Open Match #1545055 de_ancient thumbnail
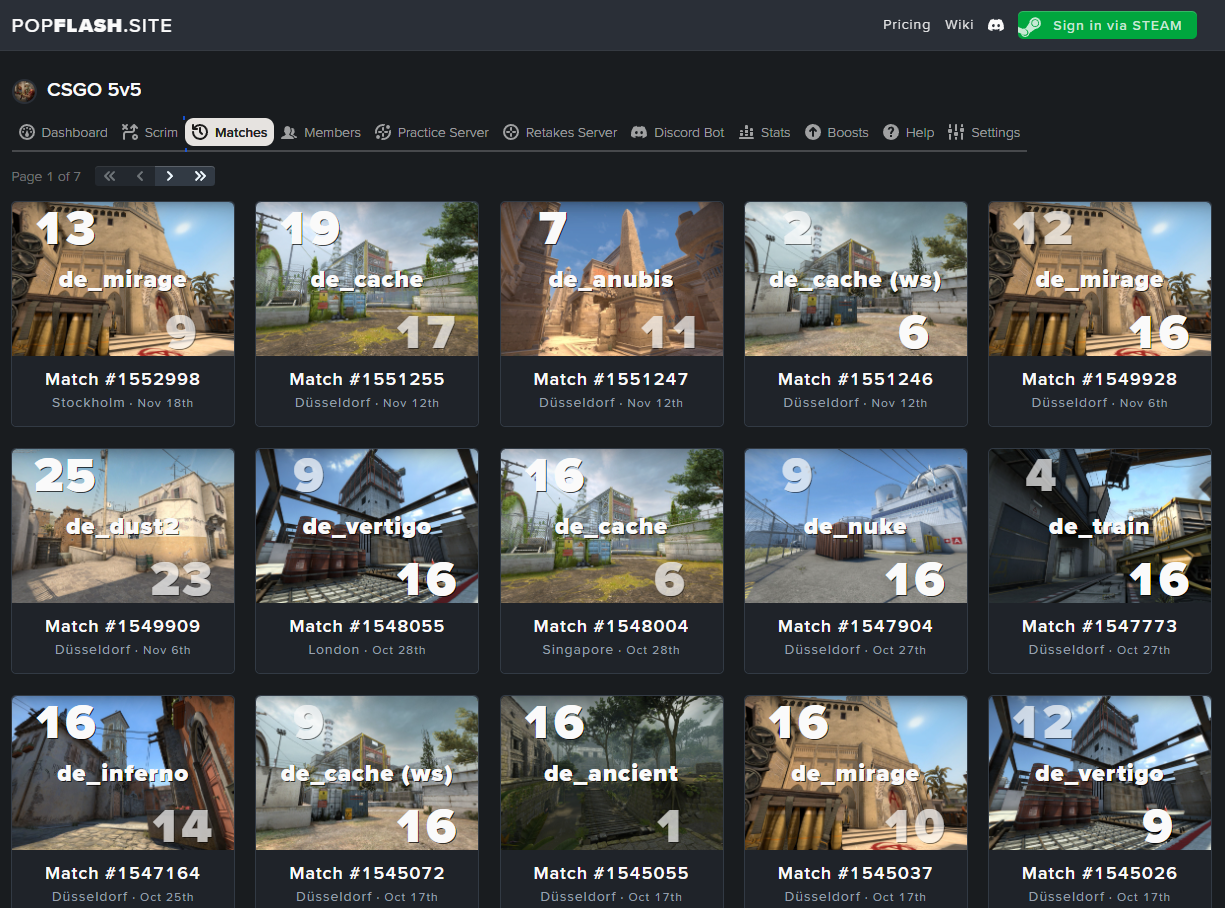Screen dimensions: 1225x908 [611, 773]
